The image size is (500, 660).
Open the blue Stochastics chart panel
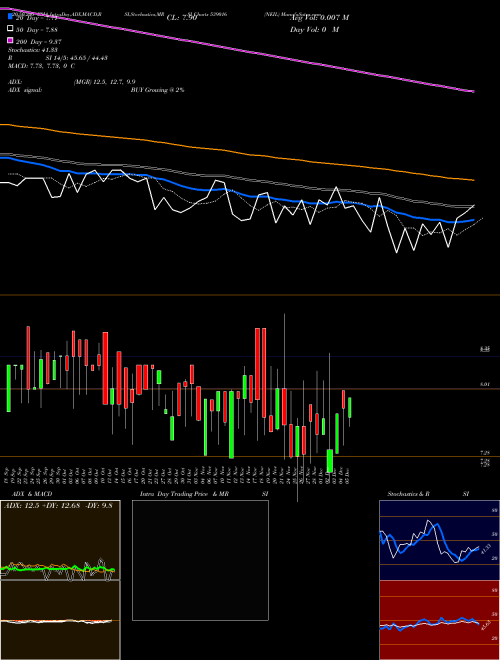coord(439,540)
